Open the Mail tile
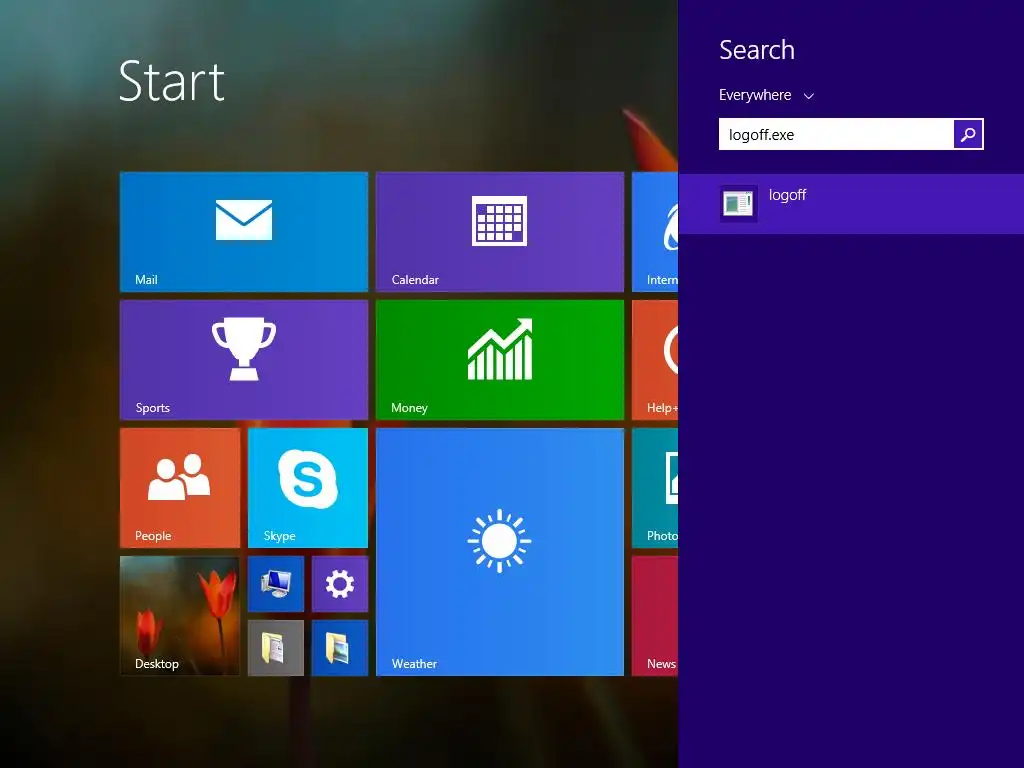The height and width of the screenshot is (768, 1024). pyautogui.click(x=244, y=232)
